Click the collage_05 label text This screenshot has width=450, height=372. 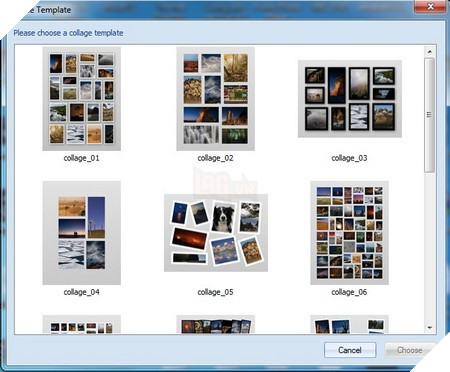click(215, 292)
